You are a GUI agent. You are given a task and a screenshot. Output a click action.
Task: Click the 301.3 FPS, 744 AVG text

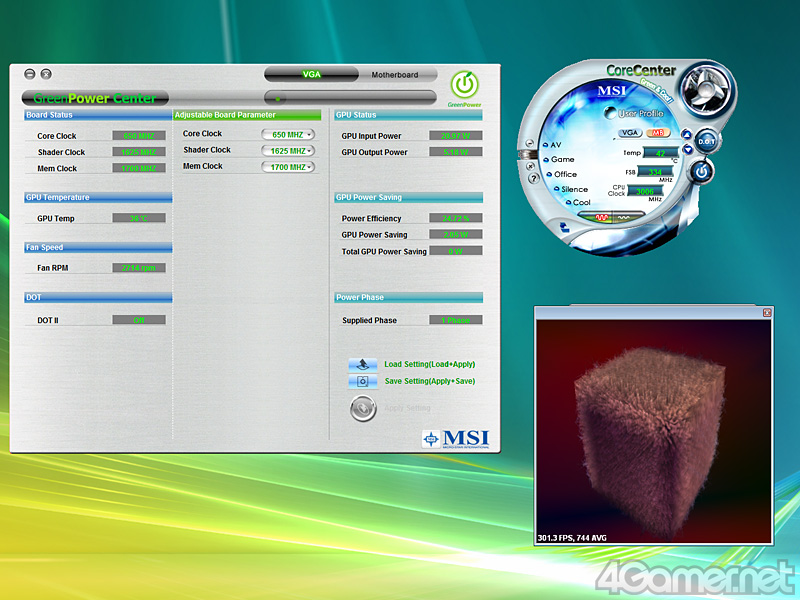572,538
